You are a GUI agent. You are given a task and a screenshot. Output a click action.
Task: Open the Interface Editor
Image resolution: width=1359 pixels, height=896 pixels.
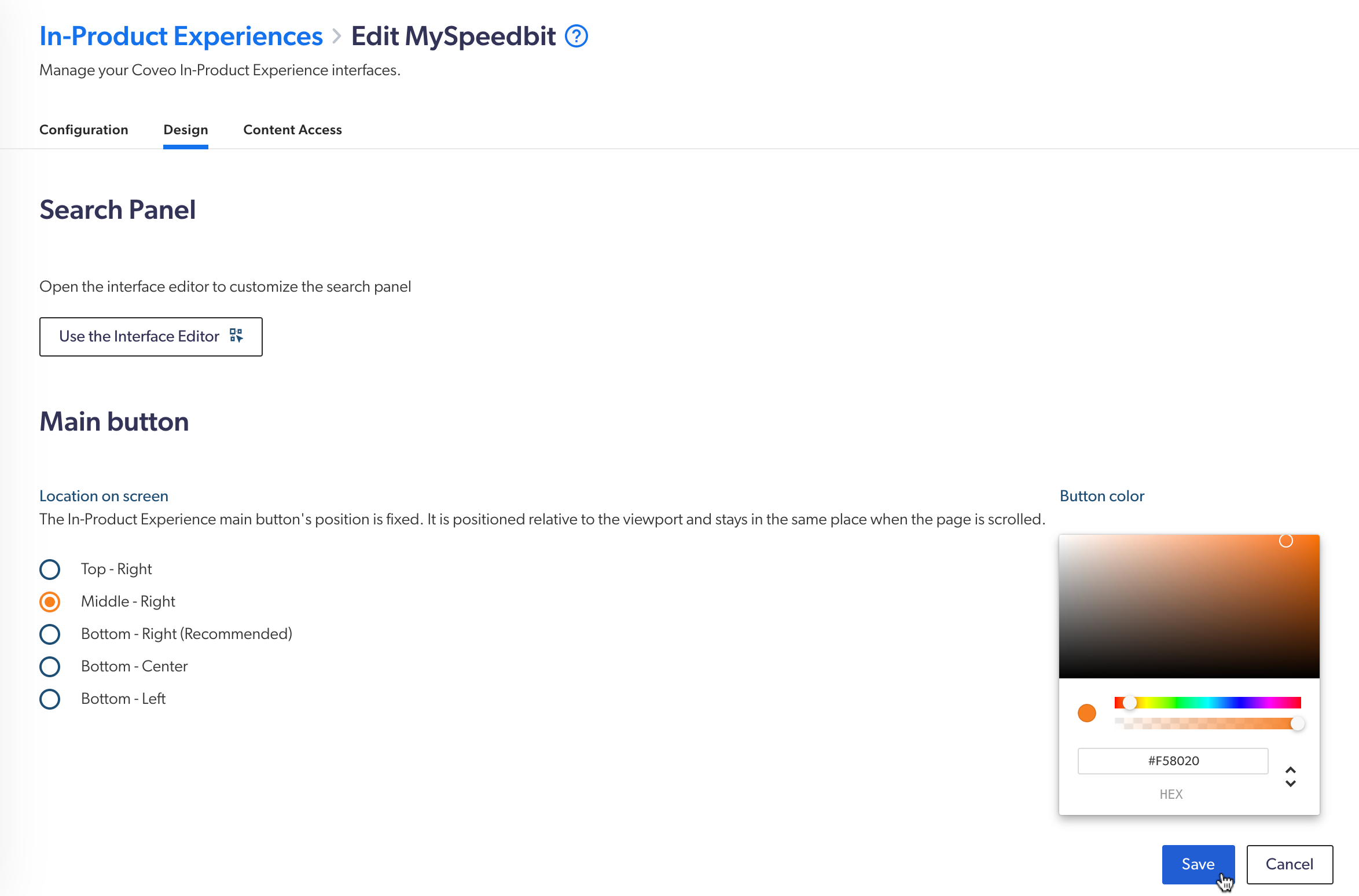151,336
